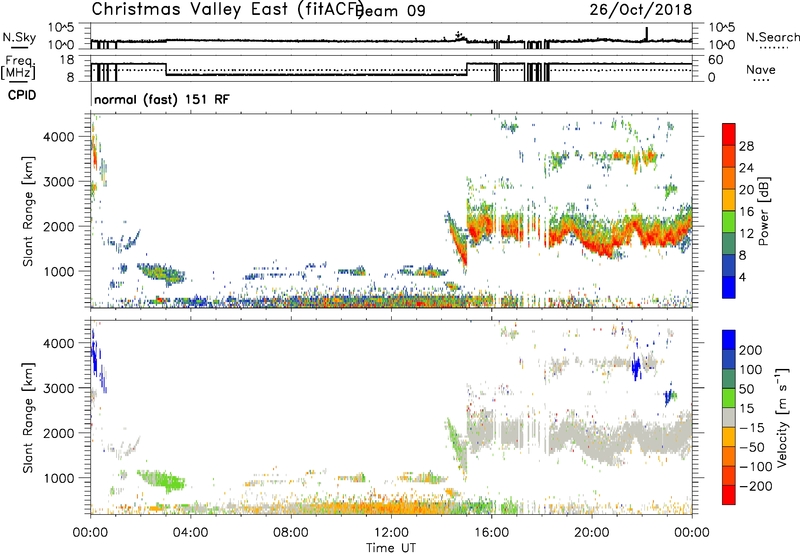Screen dimensions: 800x554
Task: Click the '-200' tick on the velocity colorbar
Action: (755, 486)
